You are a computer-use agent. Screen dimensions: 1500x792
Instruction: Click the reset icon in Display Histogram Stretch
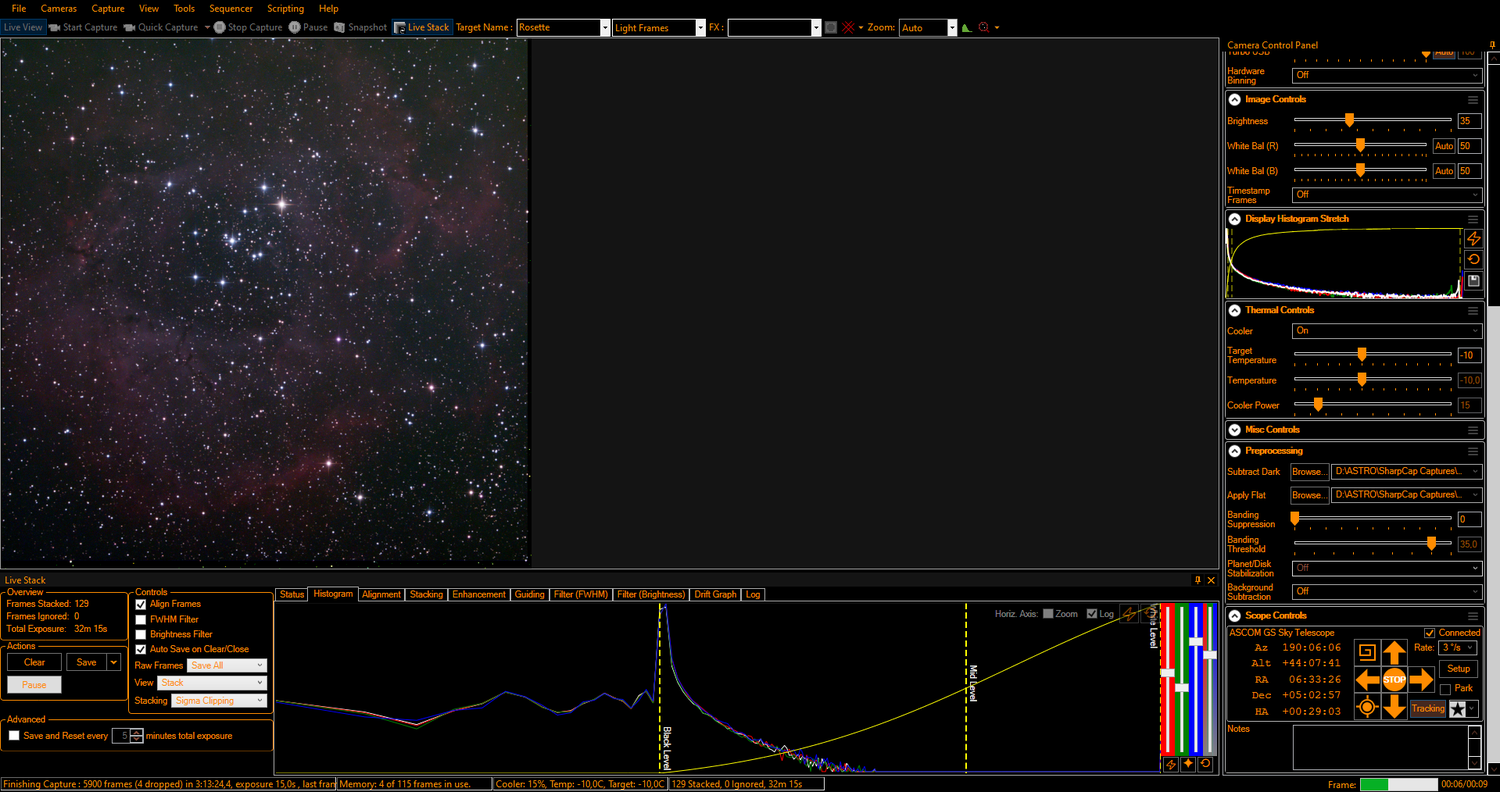(x=1473, y=260)
